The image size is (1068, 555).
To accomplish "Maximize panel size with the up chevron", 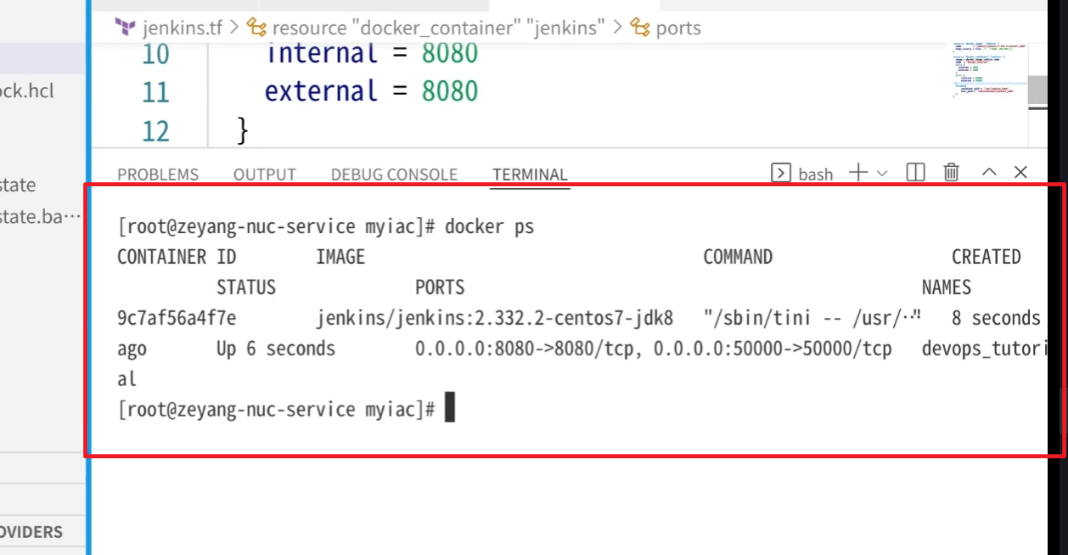I will tap(989, 172).
